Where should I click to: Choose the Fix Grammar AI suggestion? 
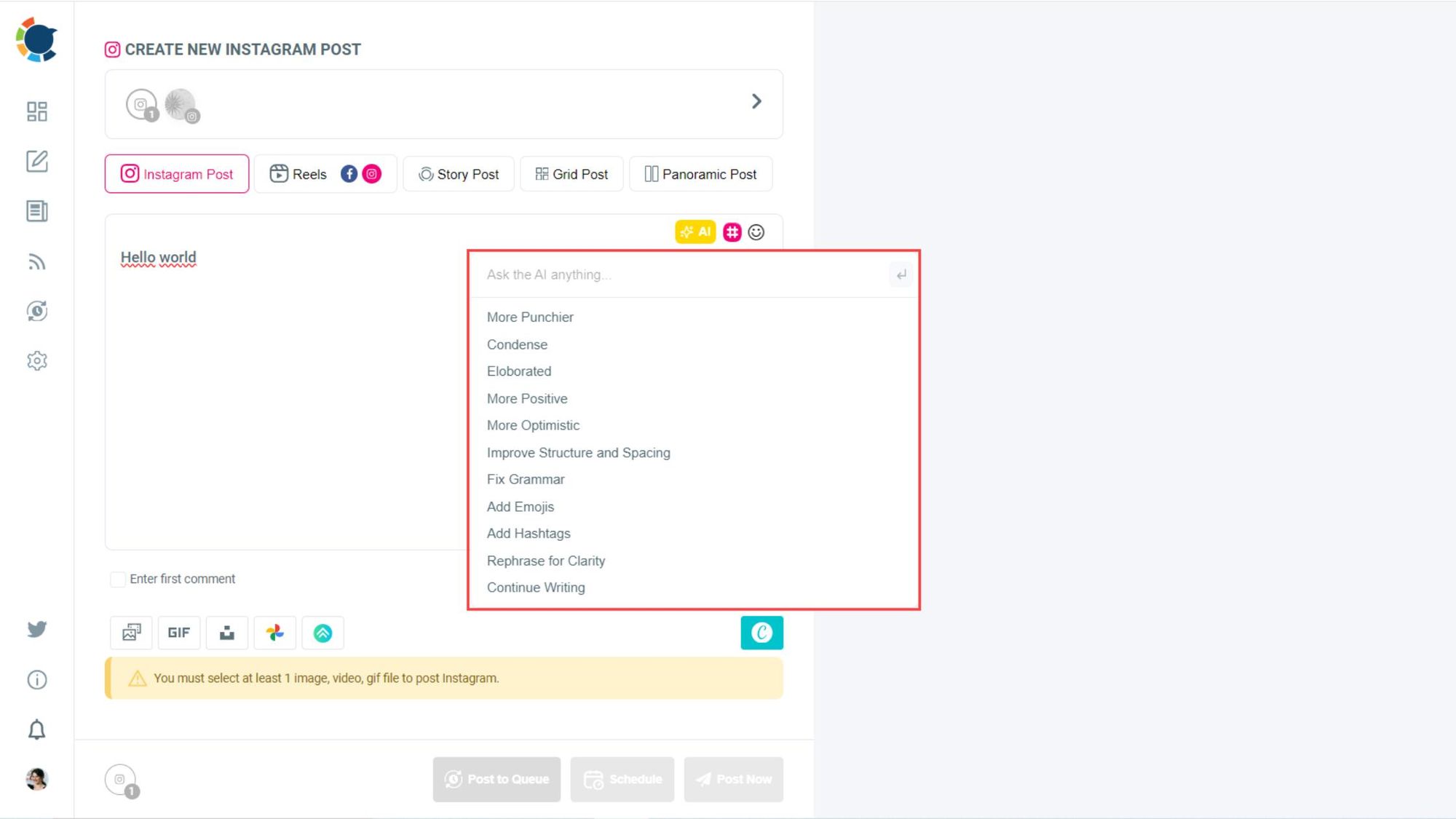(x=526, y=479)
